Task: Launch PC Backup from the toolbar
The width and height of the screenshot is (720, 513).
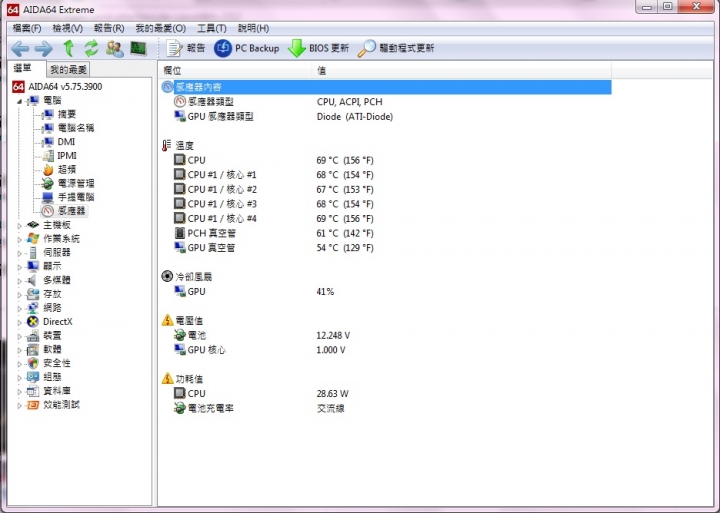Action: click(x=247, y=48)
